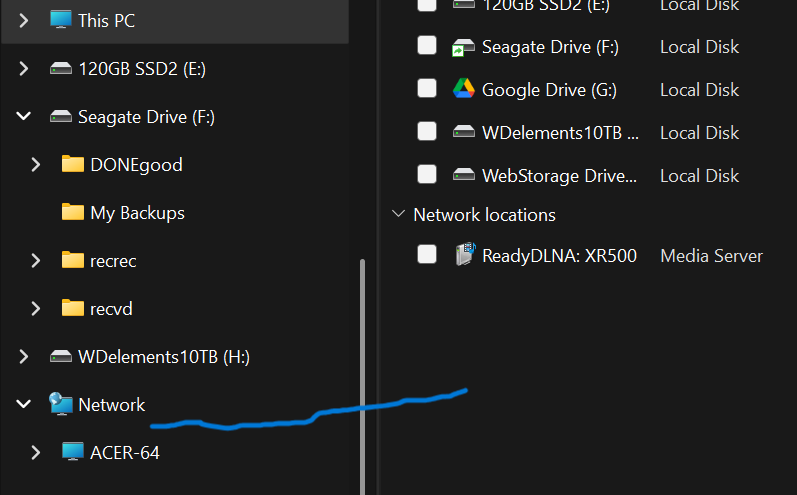Expand the This PC tree node
The width and height of the screenshot is (797, 495).
[23, 20]
